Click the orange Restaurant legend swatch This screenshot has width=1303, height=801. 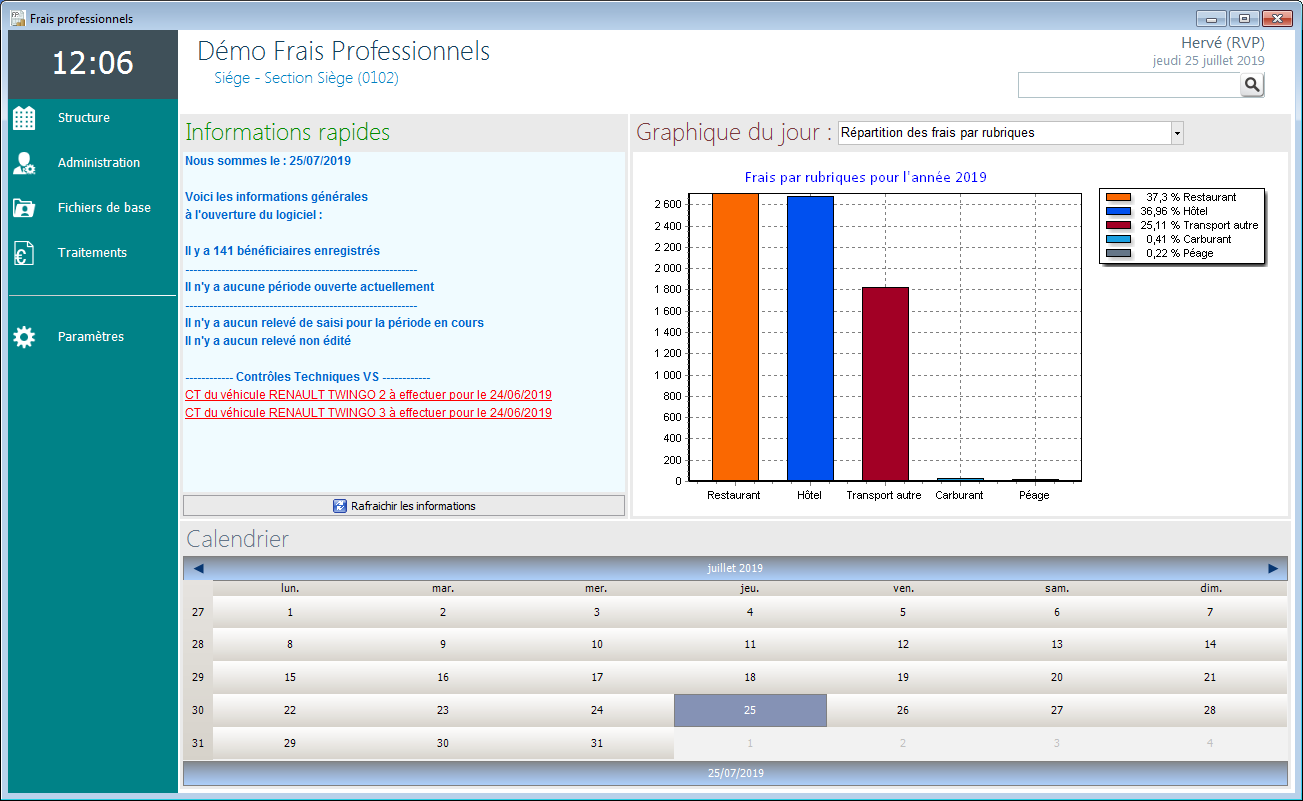[x=1118, y=198]
